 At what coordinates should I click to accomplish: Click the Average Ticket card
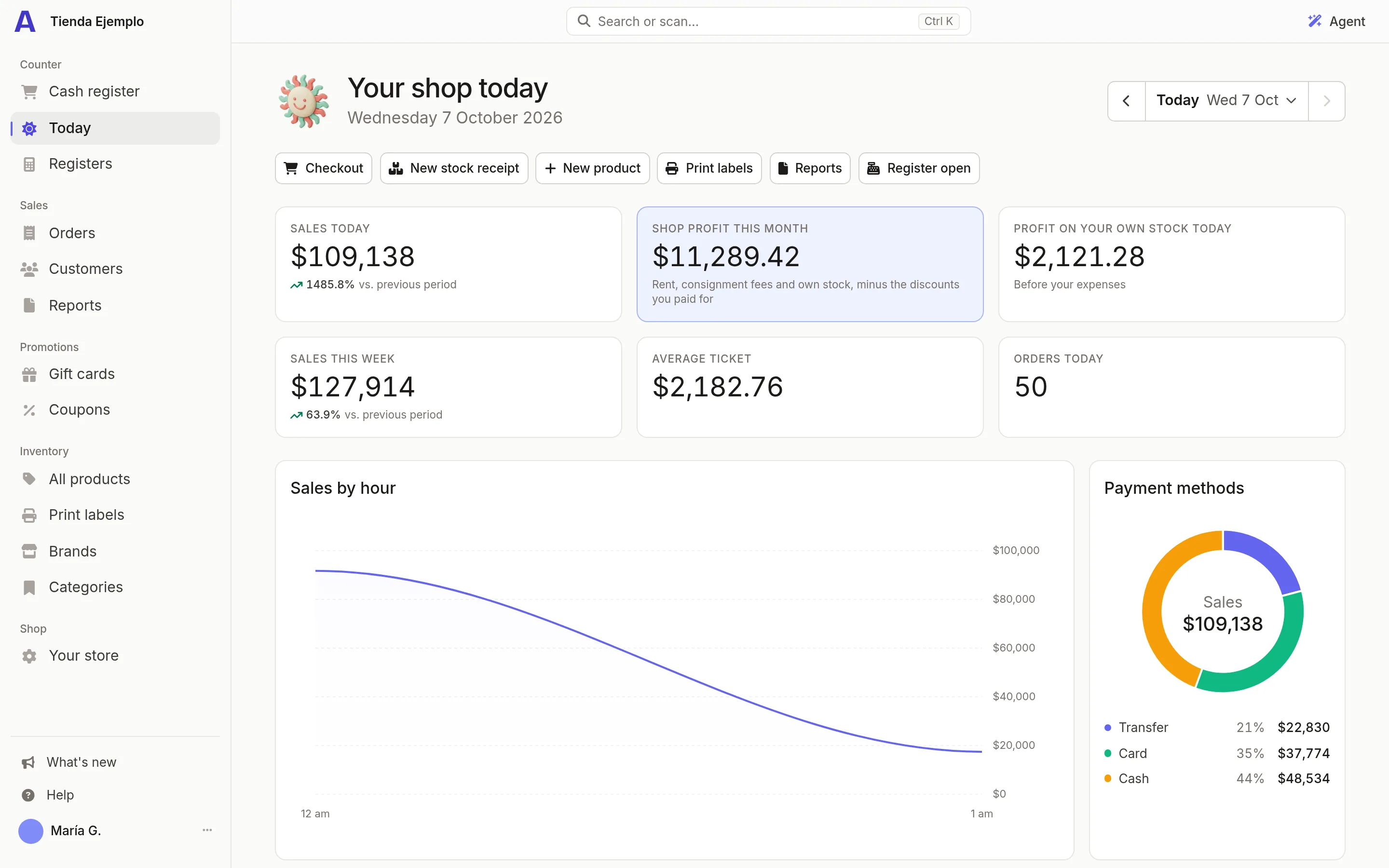click(810, 387)
